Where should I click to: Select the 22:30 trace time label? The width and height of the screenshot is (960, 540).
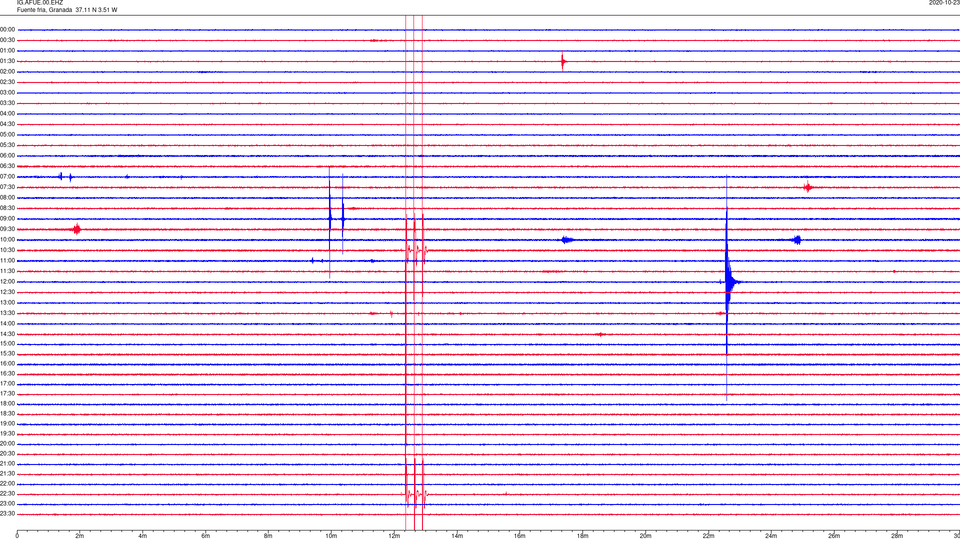(7, 494)
